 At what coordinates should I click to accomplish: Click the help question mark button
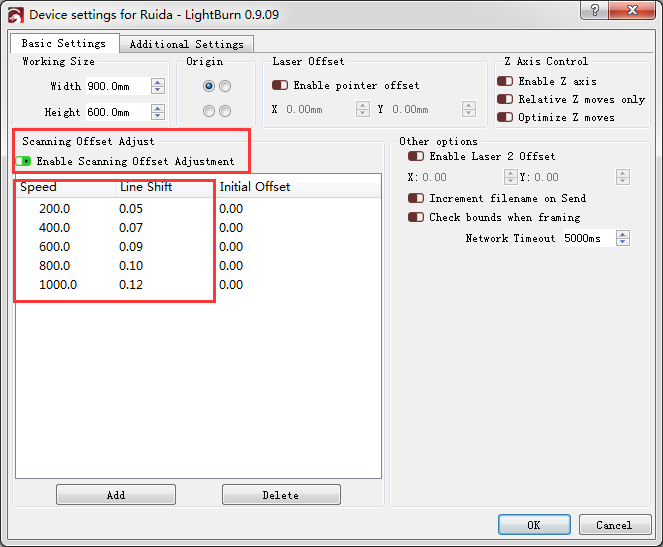[x=595, y=10]
